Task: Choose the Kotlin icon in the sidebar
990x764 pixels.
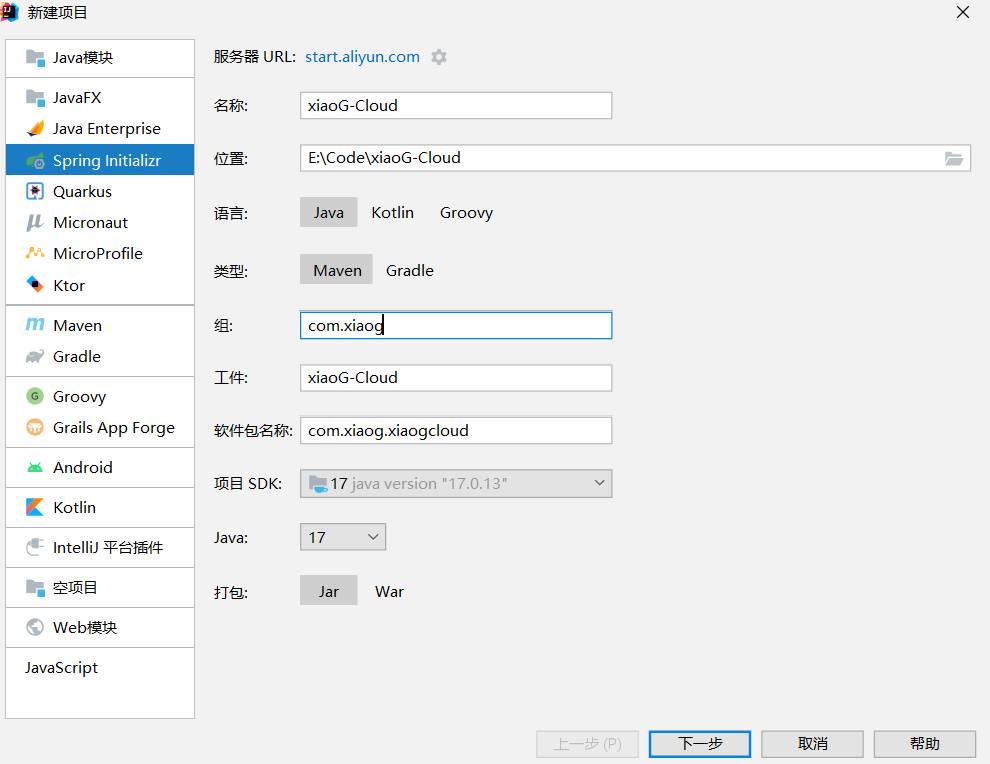Action: click(x=35, y=507)
